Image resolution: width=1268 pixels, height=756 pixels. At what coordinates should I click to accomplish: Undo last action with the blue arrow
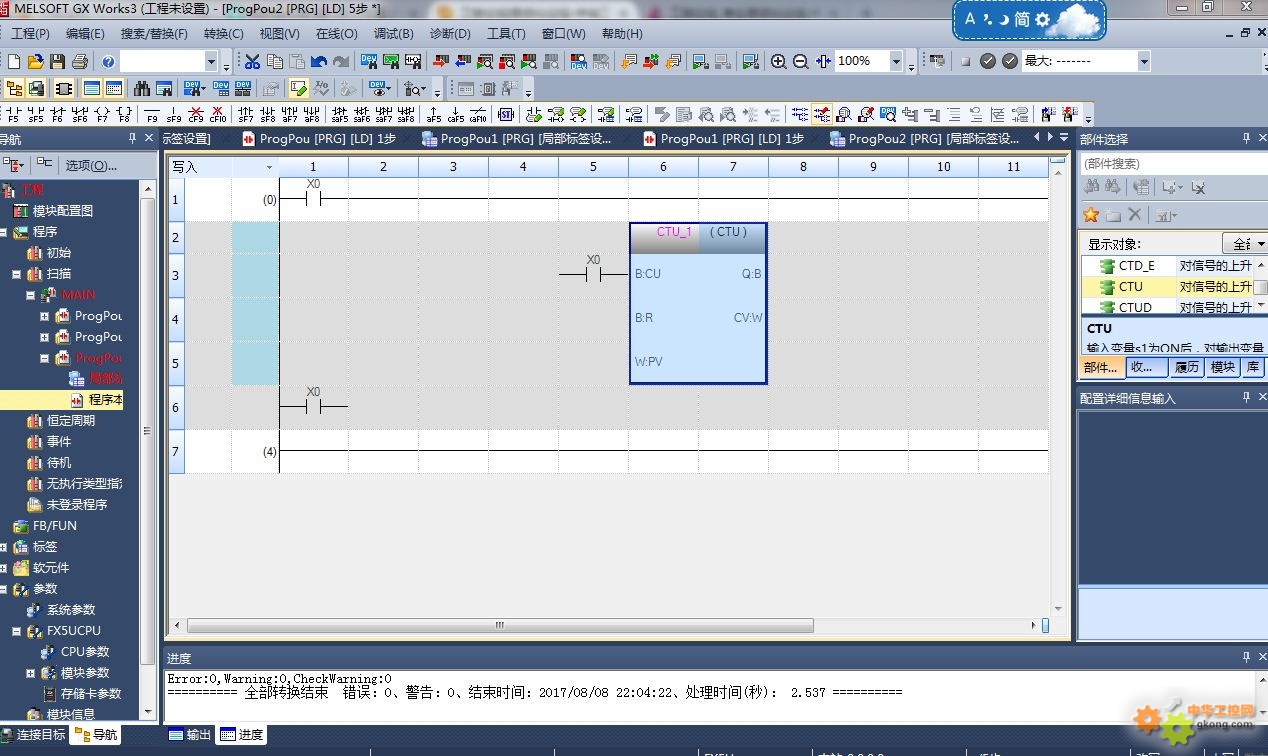click(x=319, y=61)
